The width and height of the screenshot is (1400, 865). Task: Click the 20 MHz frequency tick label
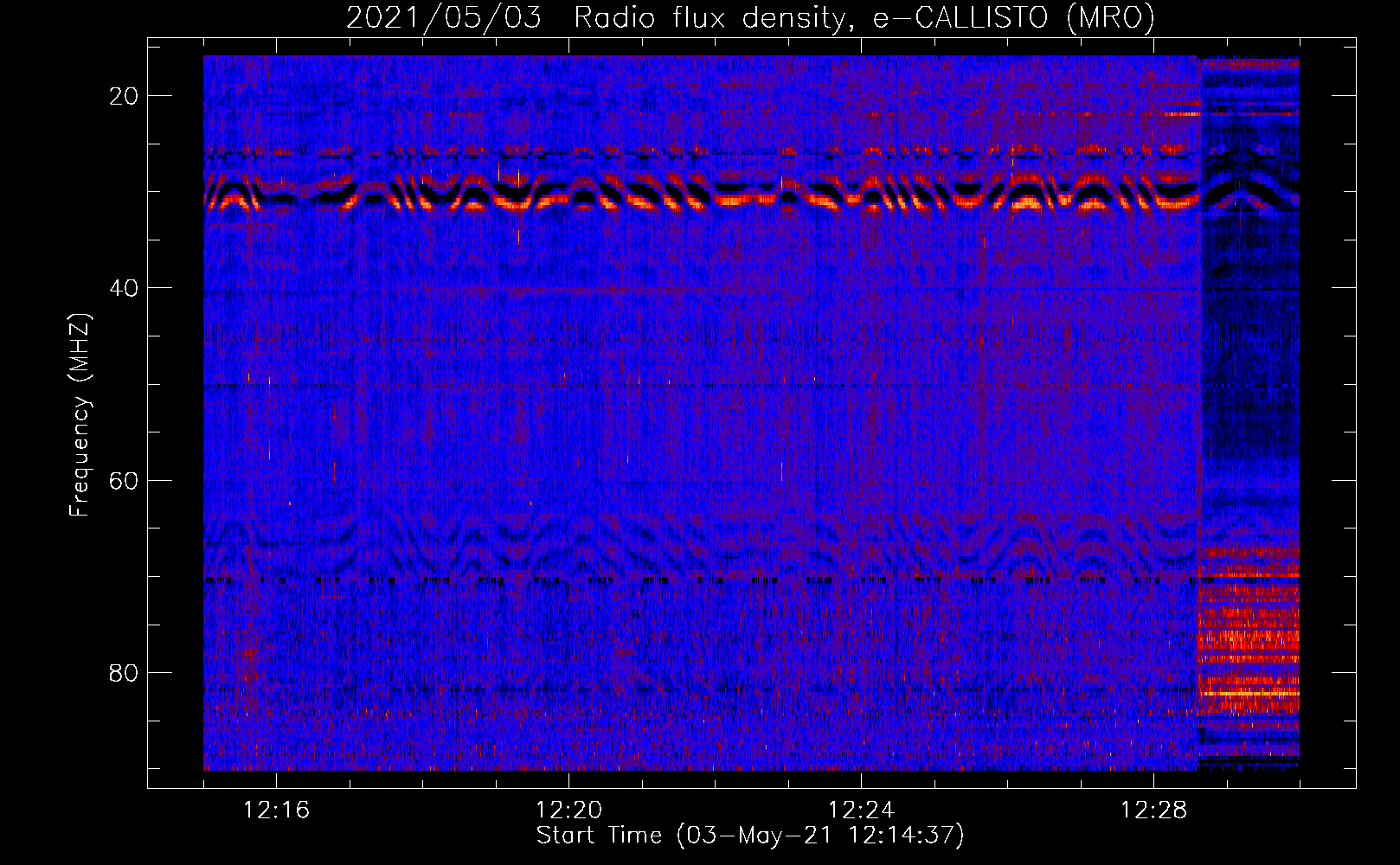[x=125, y=96]
